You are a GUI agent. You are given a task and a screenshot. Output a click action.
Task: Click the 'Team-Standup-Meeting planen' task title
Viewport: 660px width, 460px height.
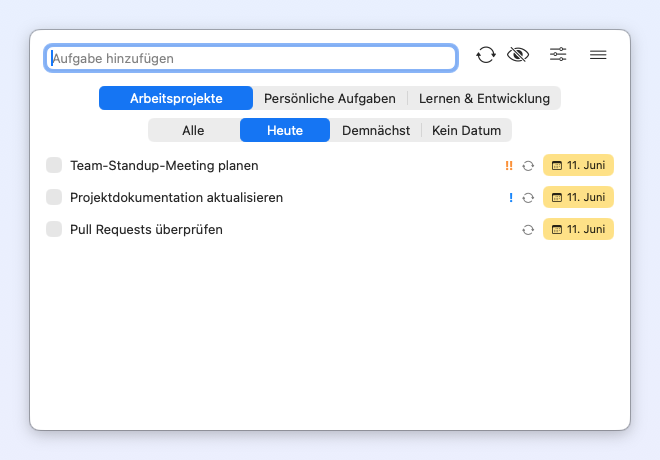[x=164, y=165]
